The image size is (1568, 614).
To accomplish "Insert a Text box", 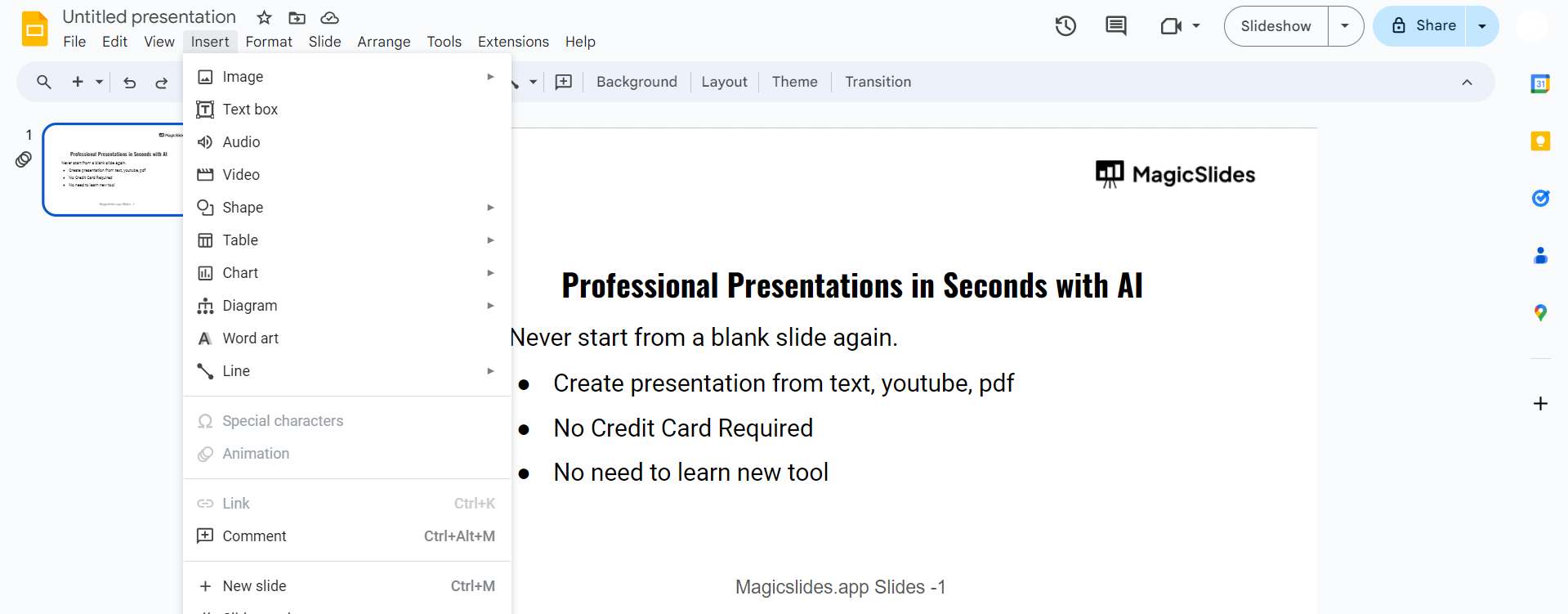I will coord(347,110).
